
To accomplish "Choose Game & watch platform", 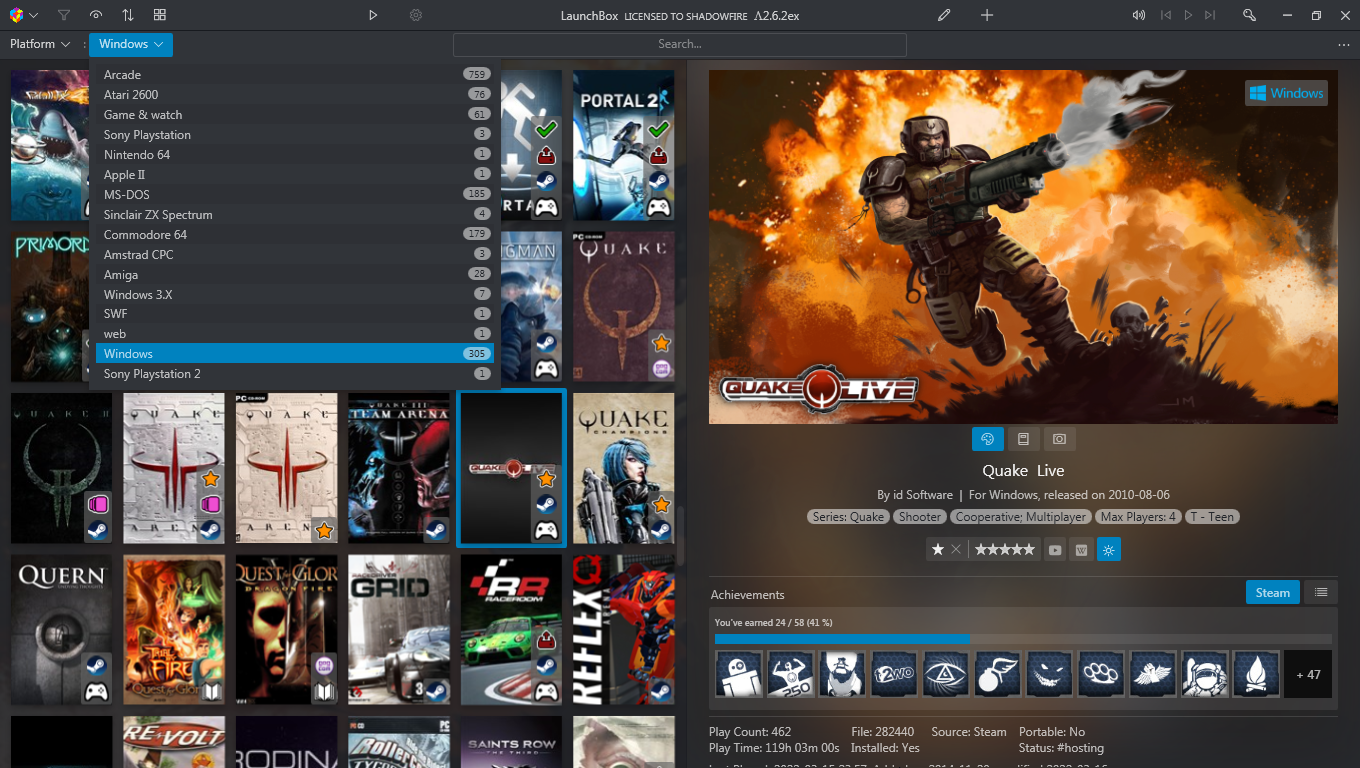I will [295, 115].
